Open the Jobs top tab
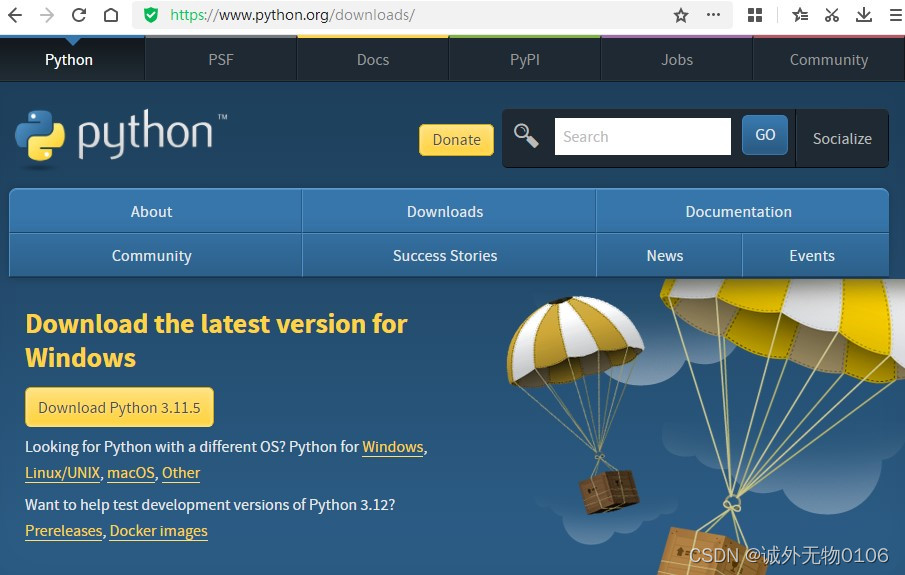This screenshot has width=905, height=575. point(677,60)
